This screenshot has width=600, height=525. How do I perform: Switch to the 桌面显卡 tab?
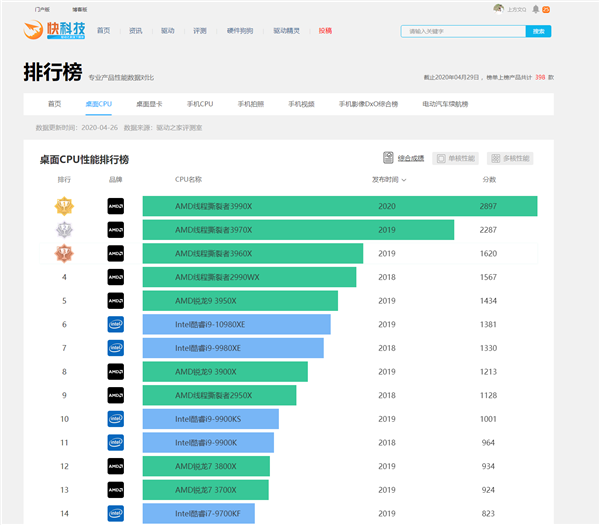point(149,103)
